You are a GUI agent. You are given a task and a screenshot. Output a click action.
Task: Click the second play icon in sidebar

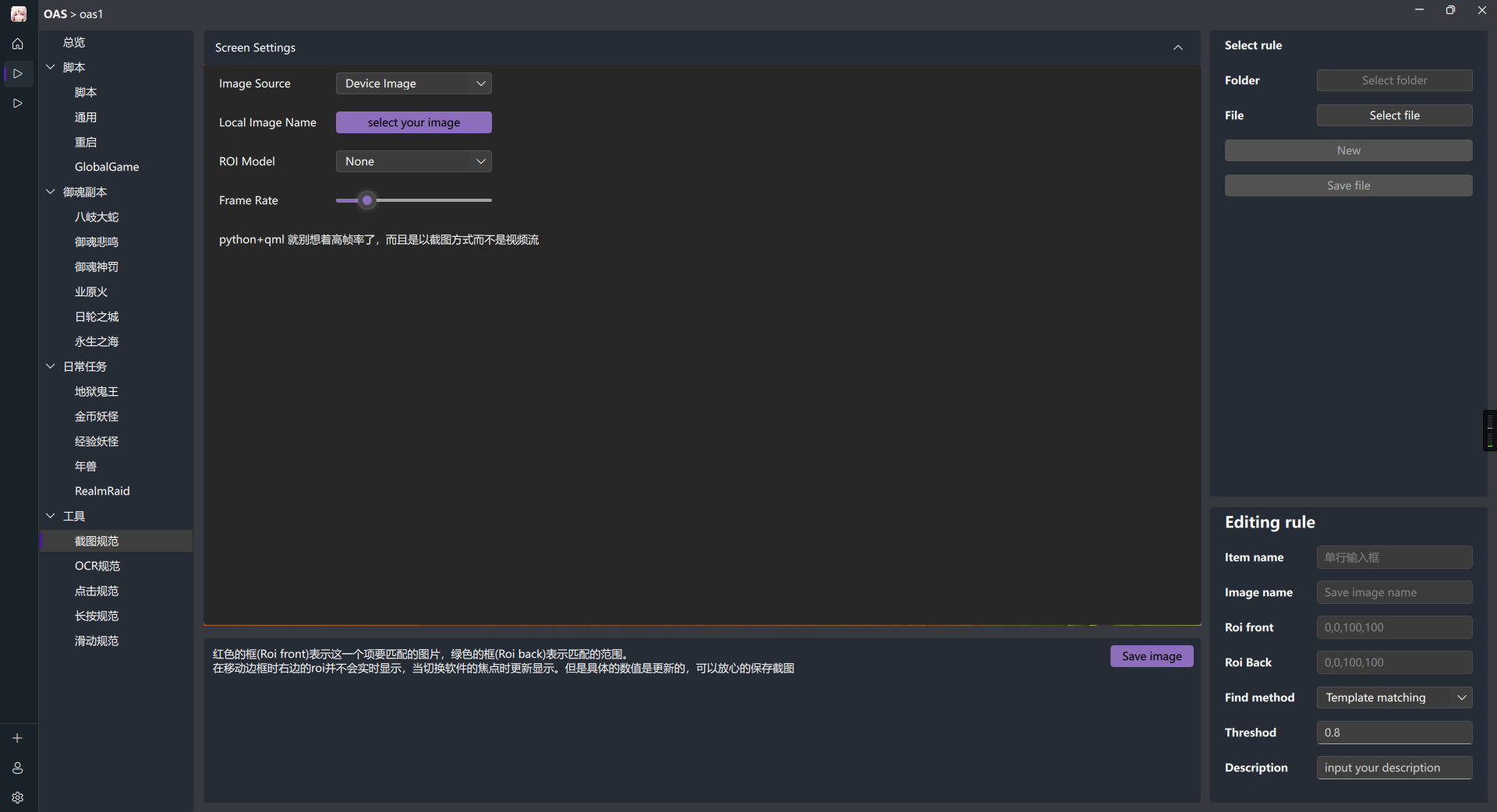(x=18, y=104)
